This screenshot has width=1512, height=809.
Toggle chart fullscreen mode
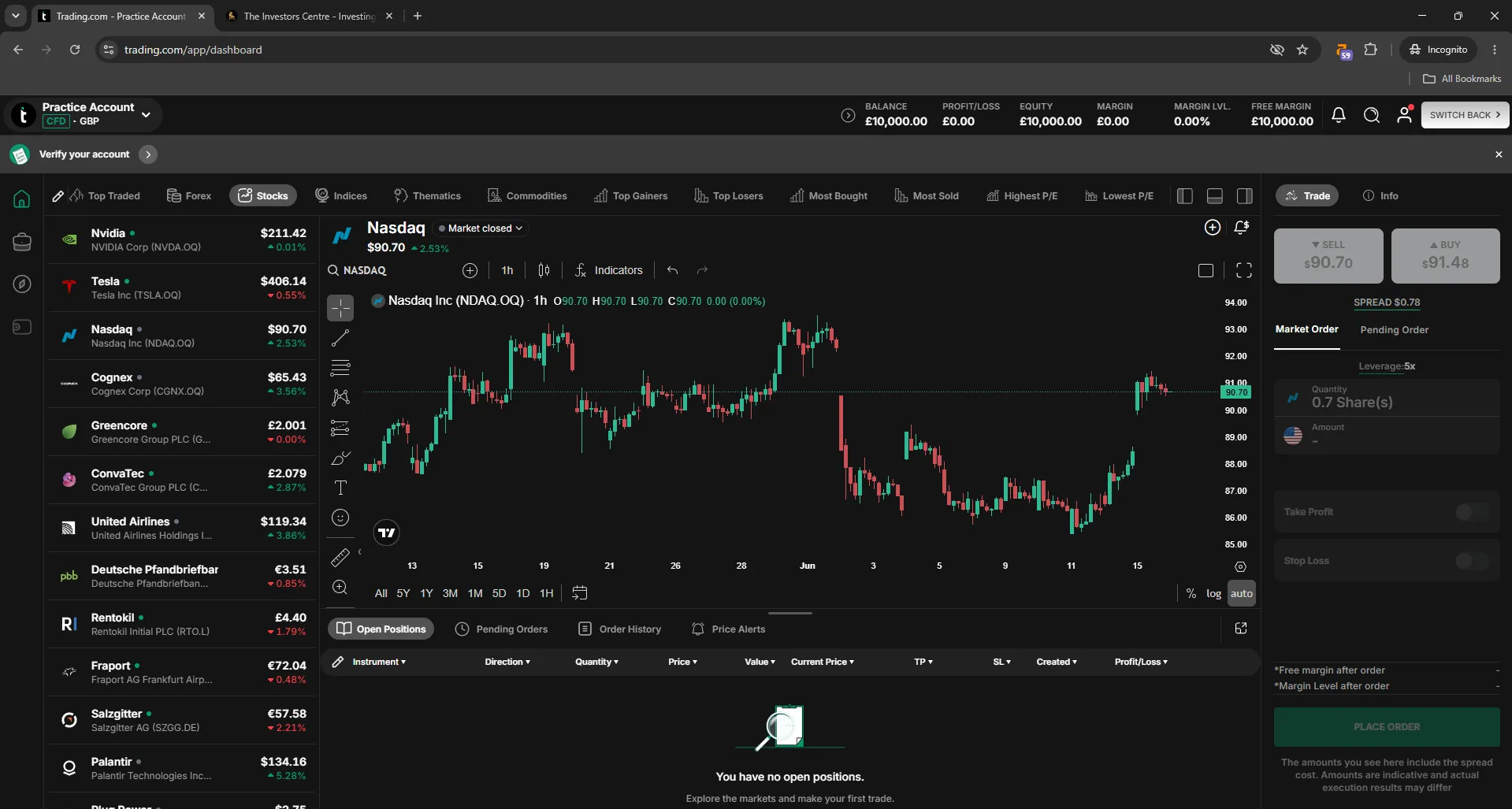[x=1243, y=270]
